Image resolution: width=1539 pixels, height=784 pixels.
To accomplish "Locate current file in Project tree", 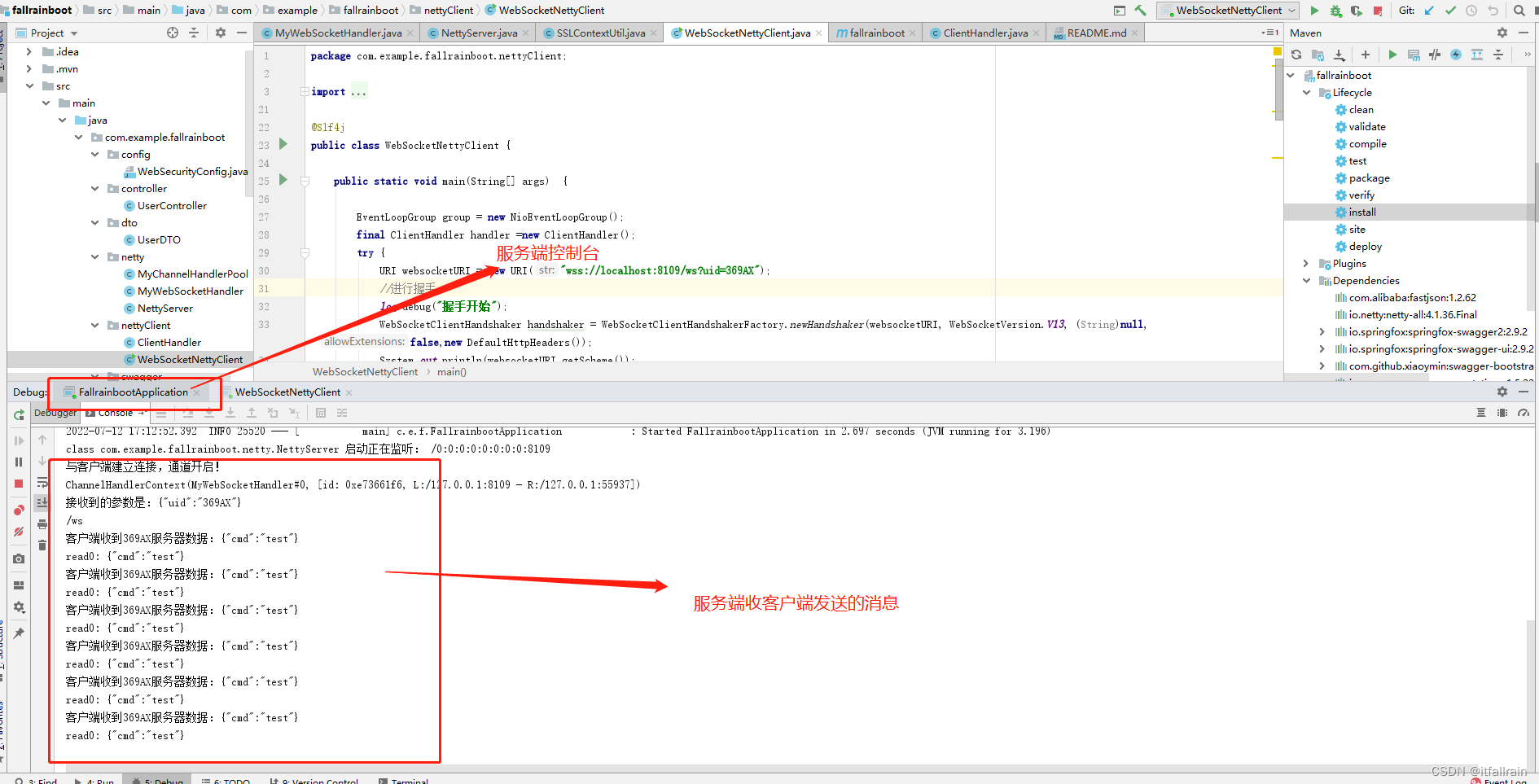I will pyautogui.click(x=173, y=33).
